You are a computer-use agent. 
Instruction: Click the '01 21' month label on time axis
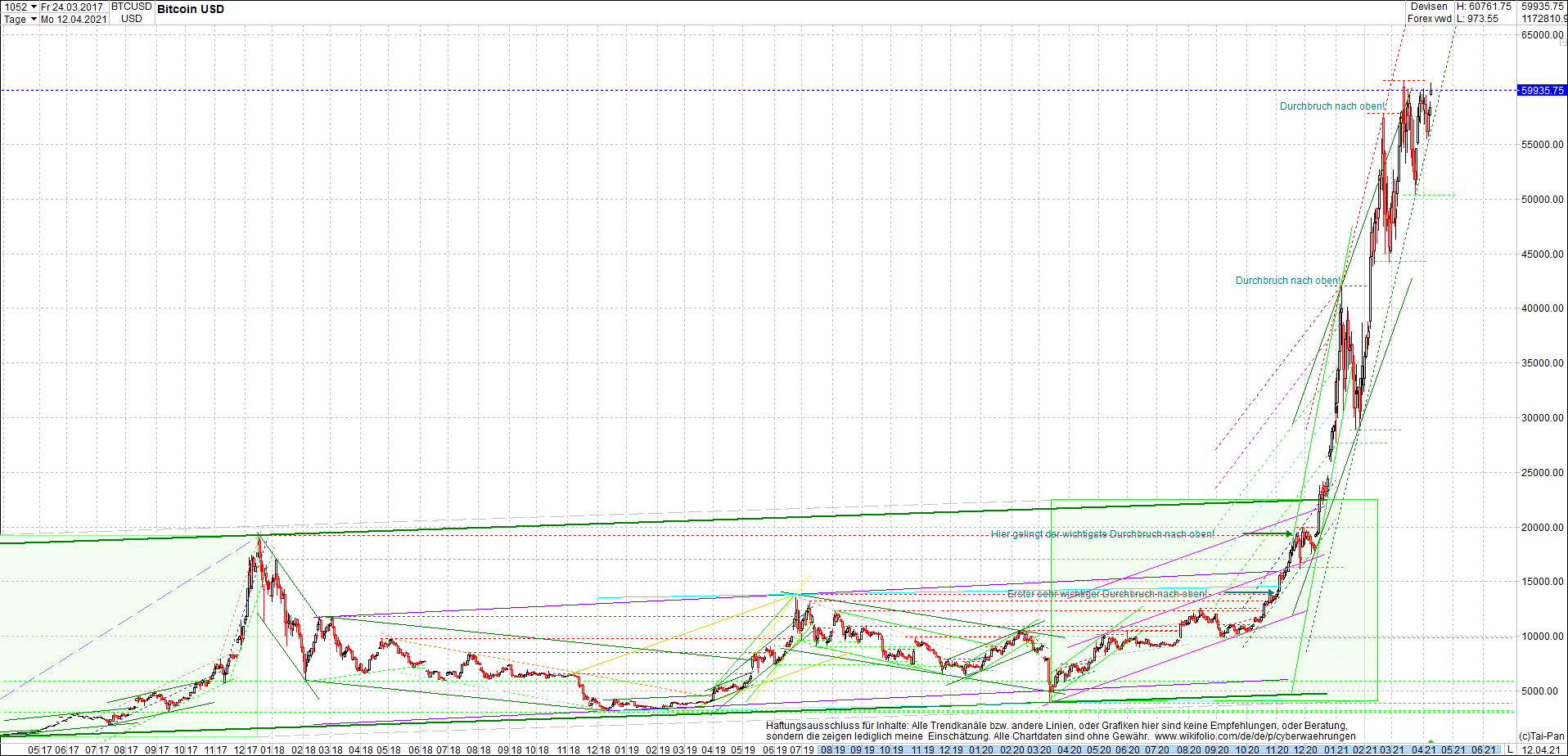pos(1336,749)
